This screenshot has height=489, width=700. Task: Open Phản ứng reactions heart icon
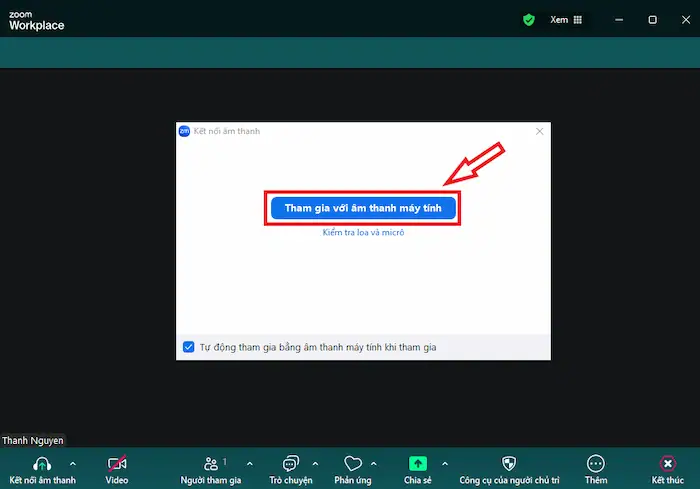click(352, 464)
